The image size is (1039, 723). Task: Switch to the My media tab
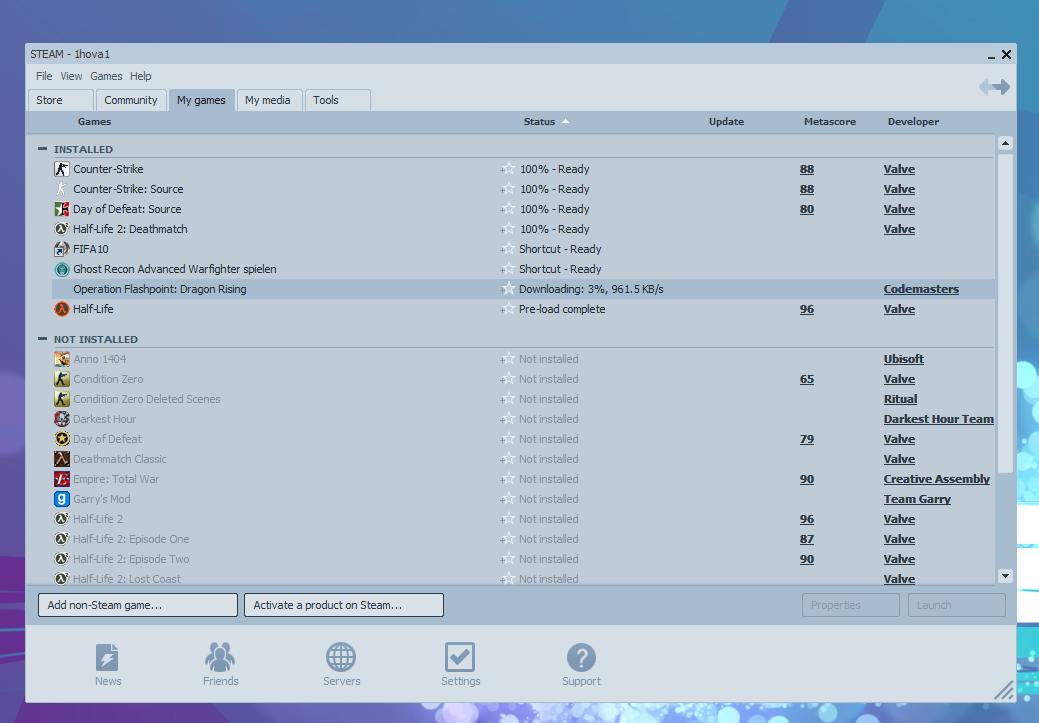click(269, 100)
